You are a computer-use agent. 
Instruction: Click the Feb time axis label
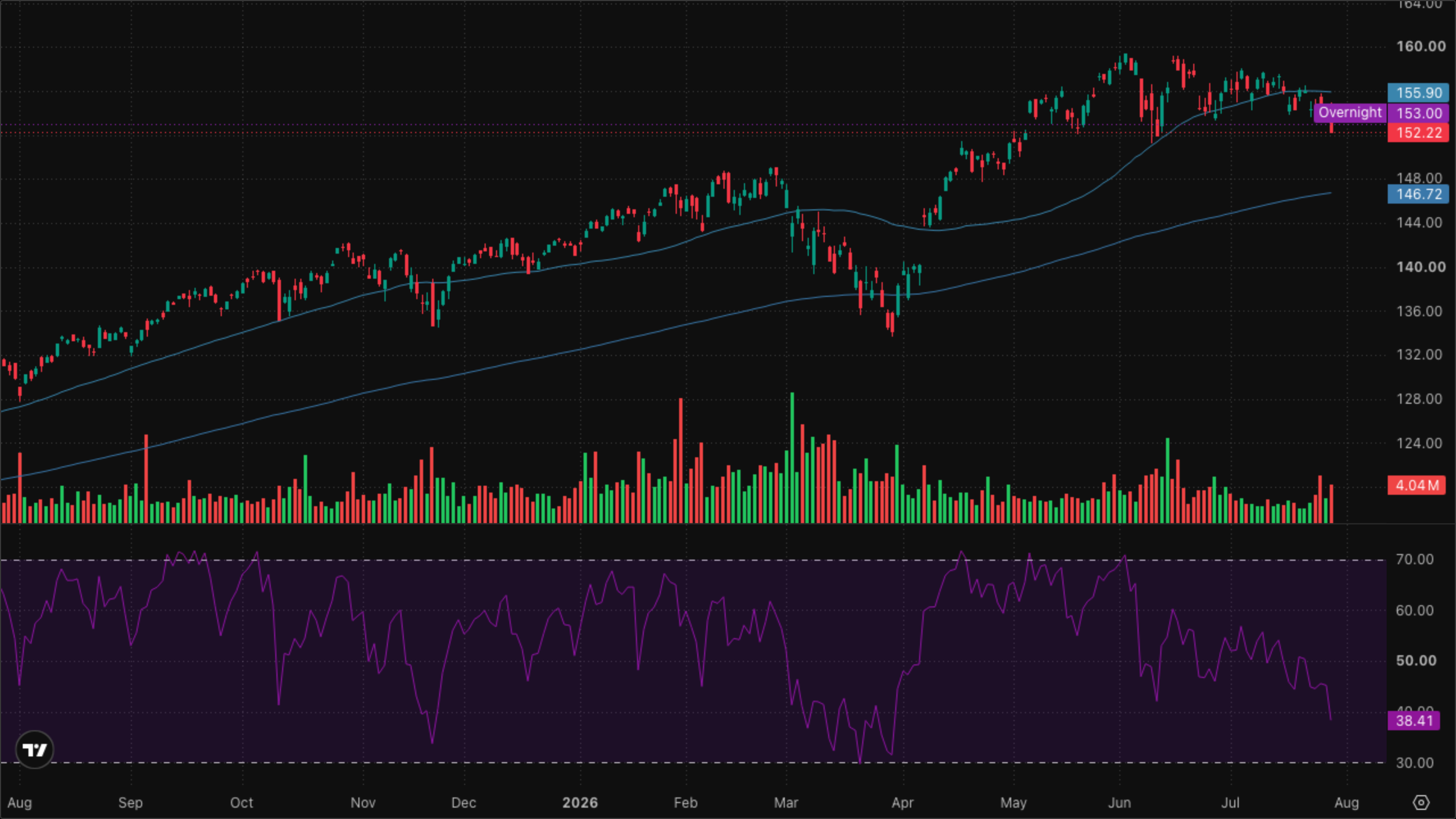[685, 803]
